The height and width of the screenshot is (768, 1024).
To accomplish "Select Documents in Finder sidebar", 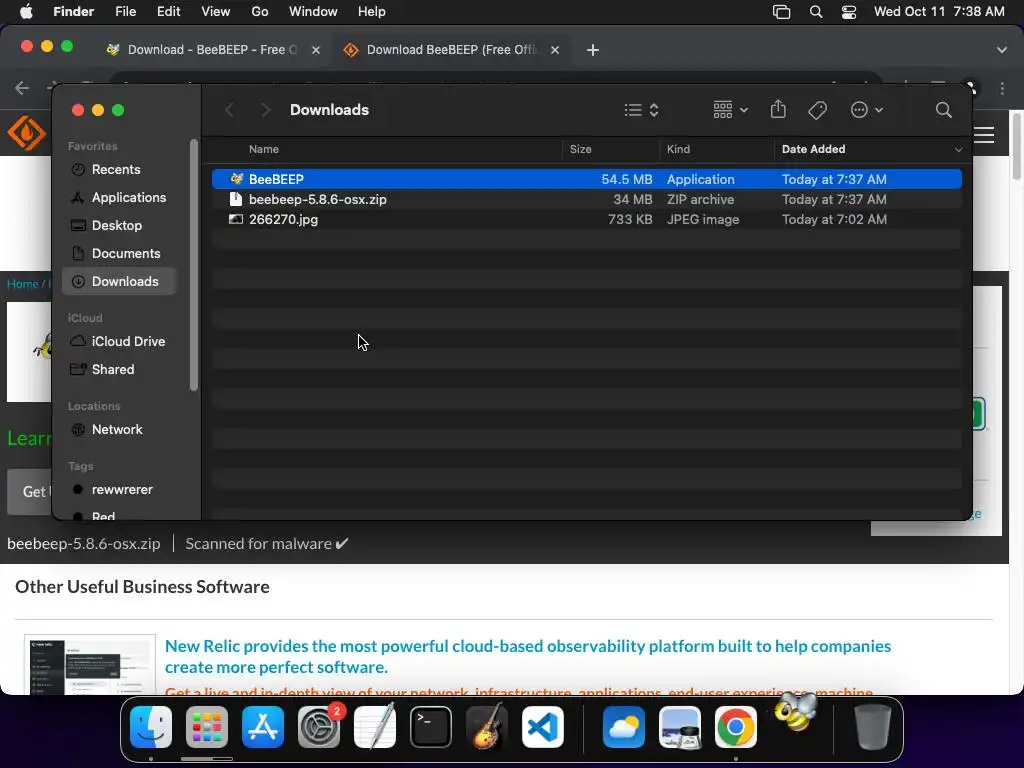I will point(119,253).
